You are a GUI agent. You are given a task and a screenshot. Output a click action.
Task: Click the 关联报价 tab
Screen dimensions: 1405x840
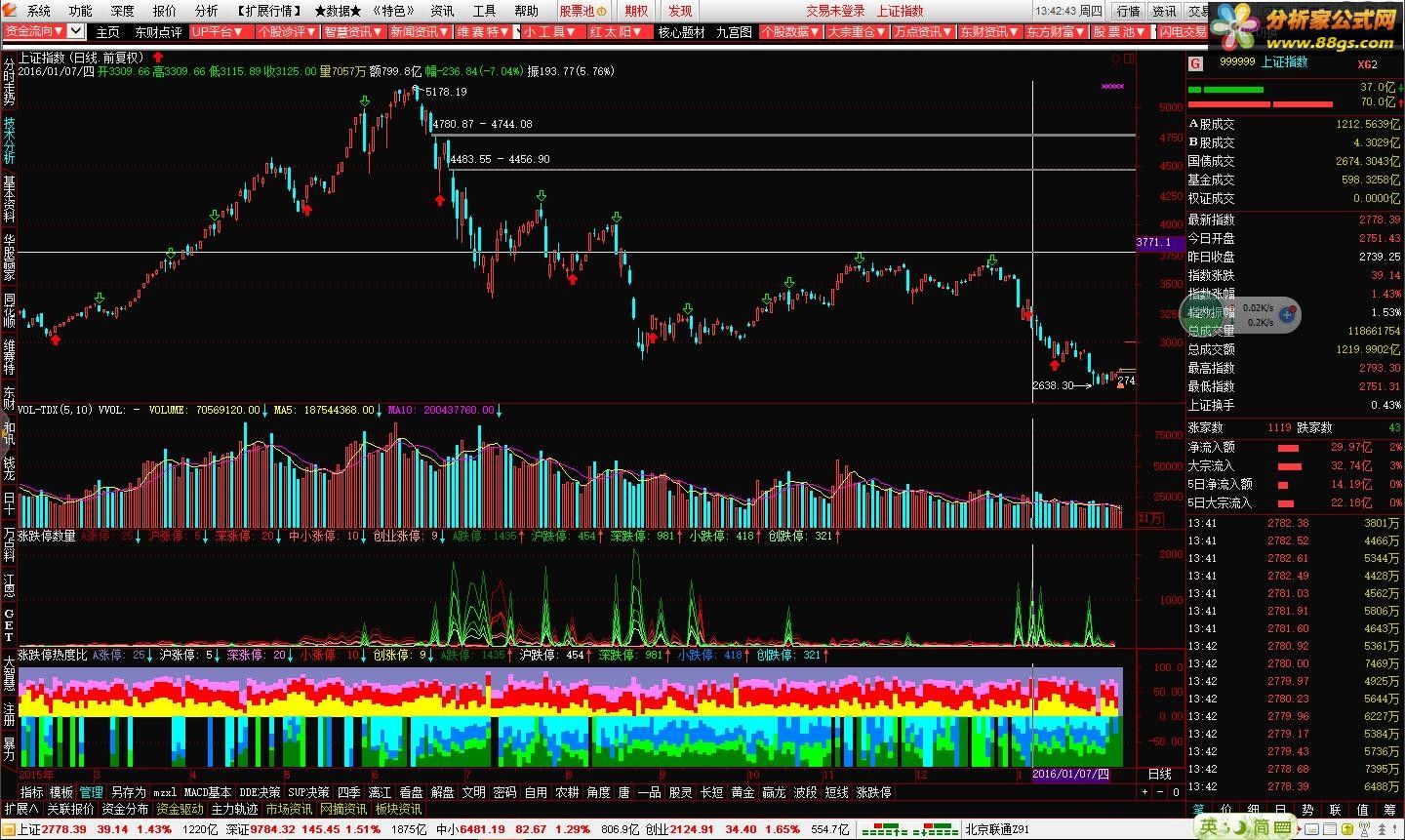point(70,810)
